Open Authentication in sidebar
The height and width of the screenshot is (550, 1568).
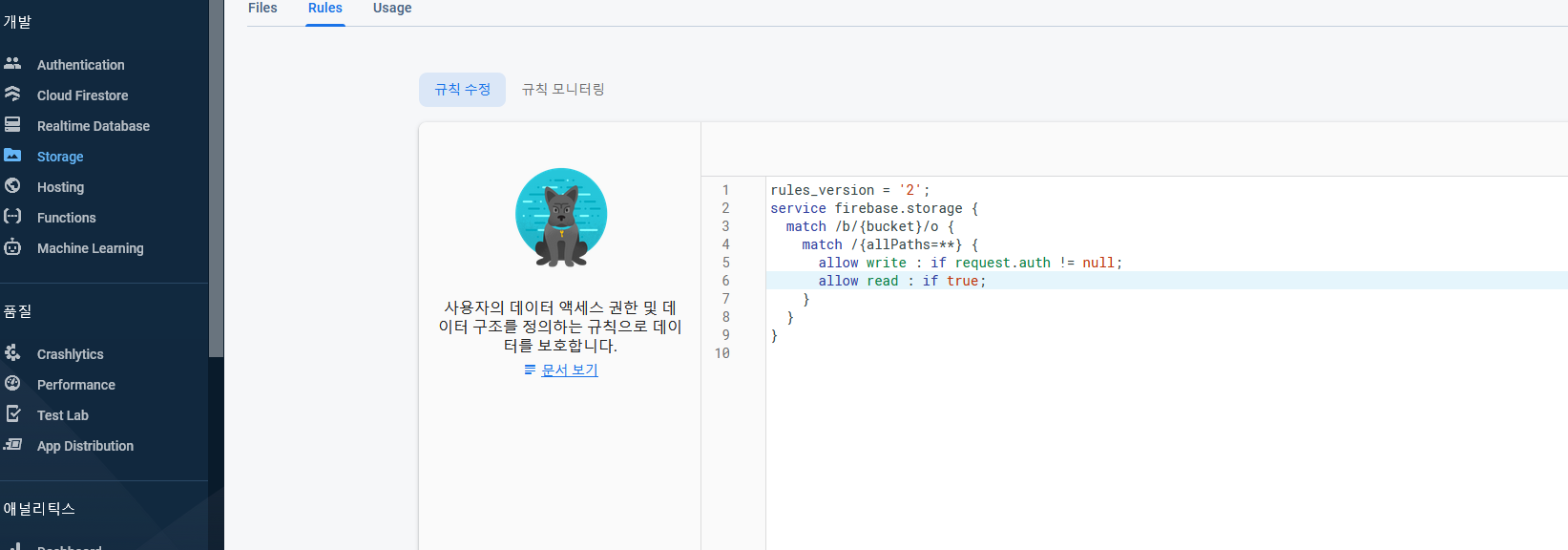81,65
